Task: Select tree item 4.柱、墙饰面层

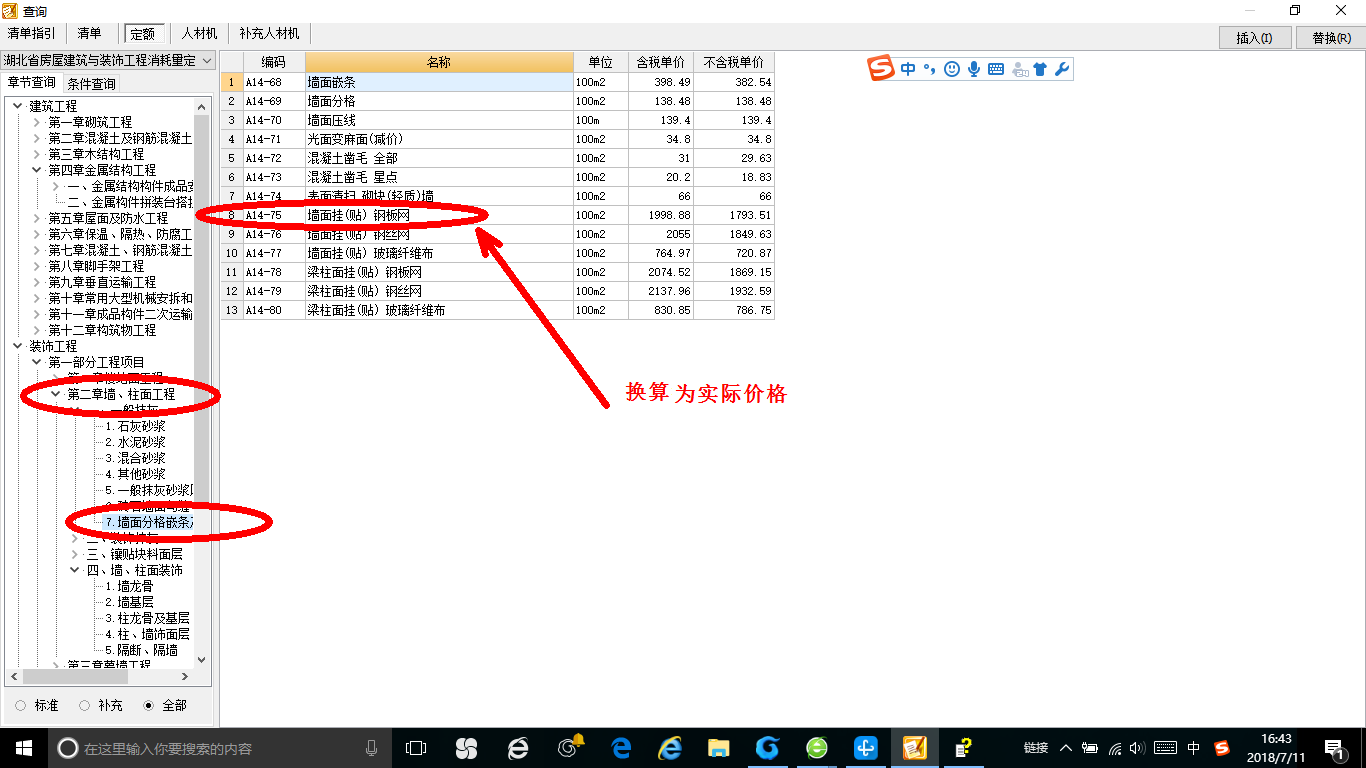Action: (x=147, y=634)
